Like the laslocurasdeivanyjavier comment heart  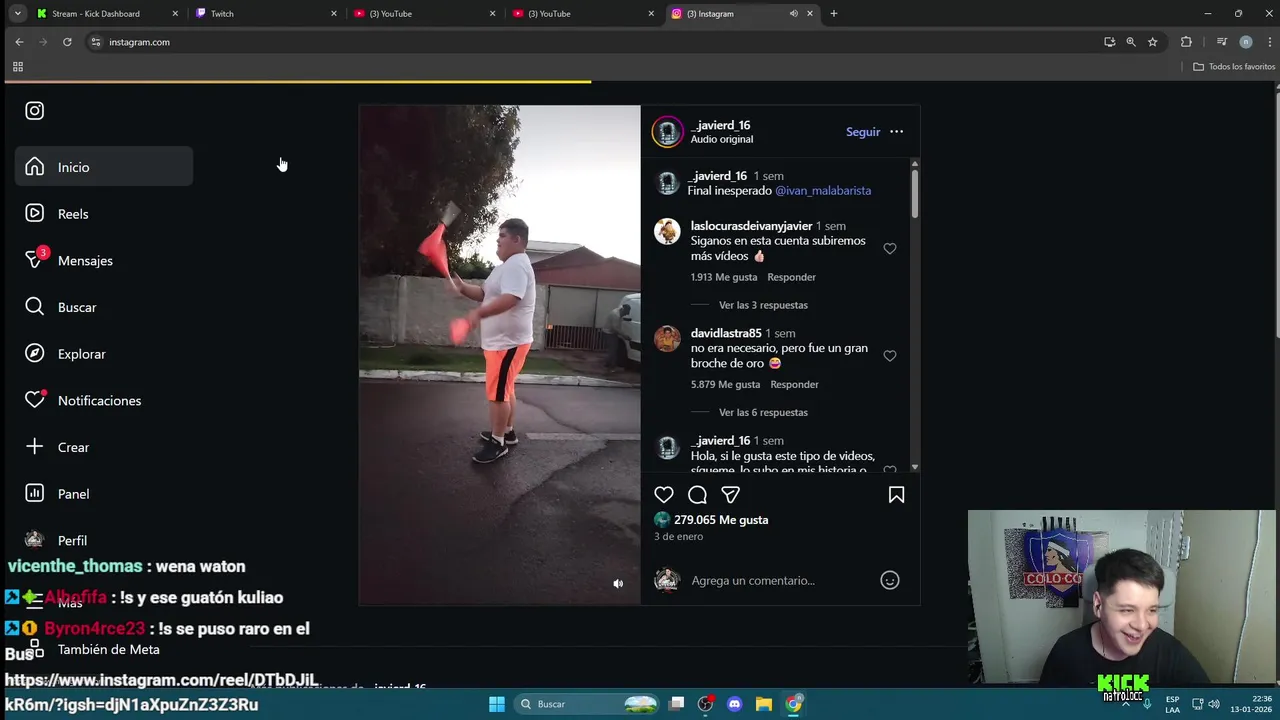pos(890,249)
